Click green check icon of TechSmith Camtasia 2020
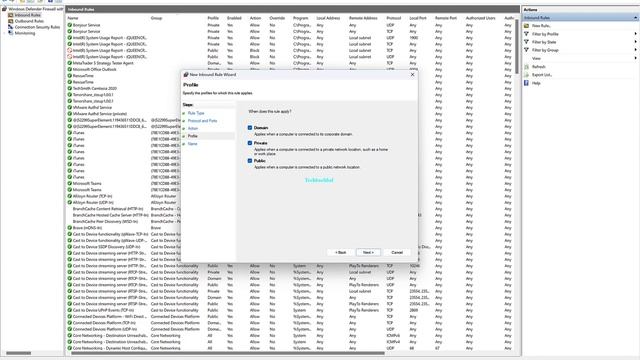Viewport: 640px width, 360px height. (x=70, y=89)
